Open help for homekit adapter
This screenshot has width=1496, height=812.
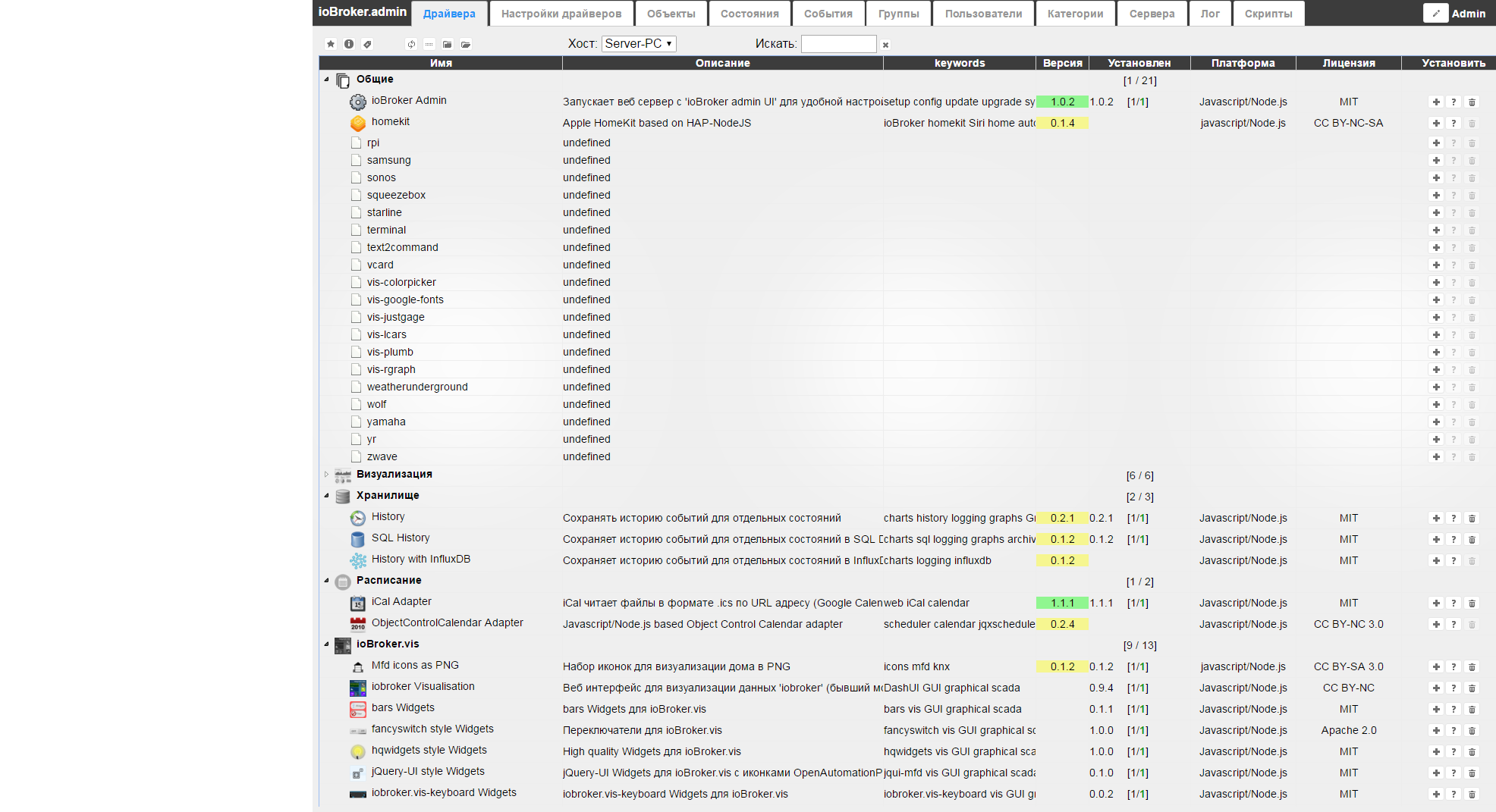(x=1454, y=123)
